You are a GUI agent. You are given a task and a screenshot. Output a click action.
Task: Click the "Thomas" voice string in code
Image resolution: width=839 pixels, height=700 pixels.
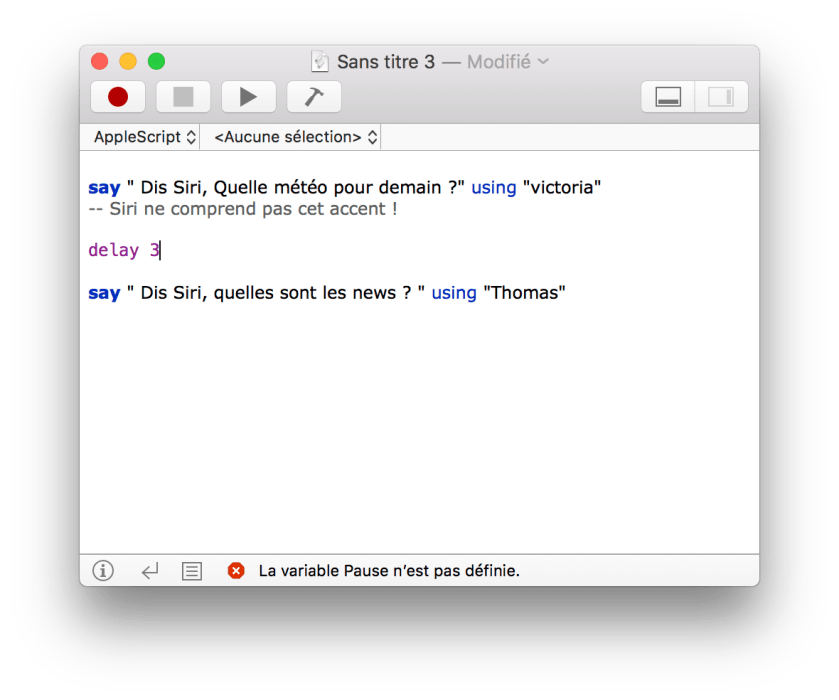(525, 293)
